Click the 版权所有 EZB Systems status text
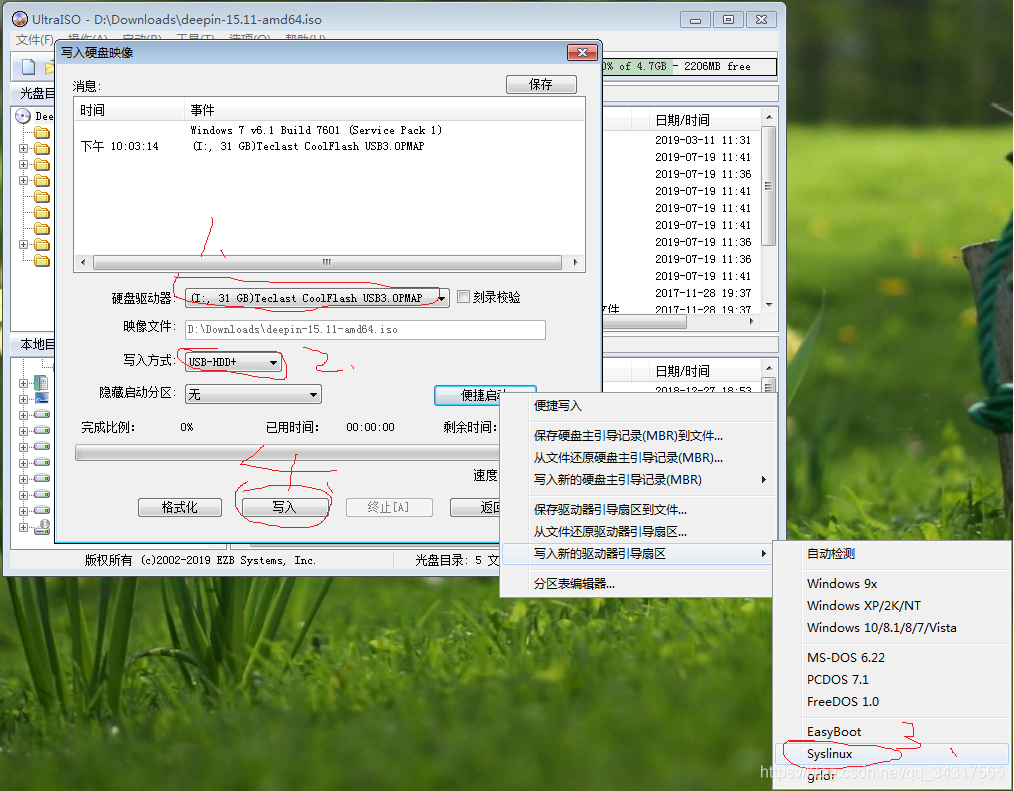This screenshot has width=1014, height=791. pyautogui.click(x=200, y=560)
